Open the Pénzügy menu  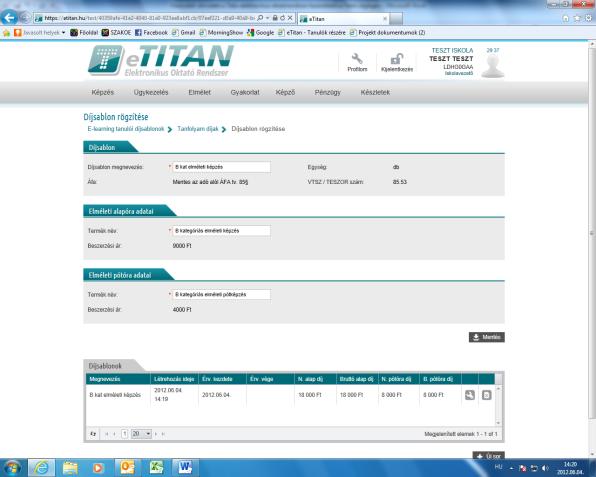tap(328, 92)
